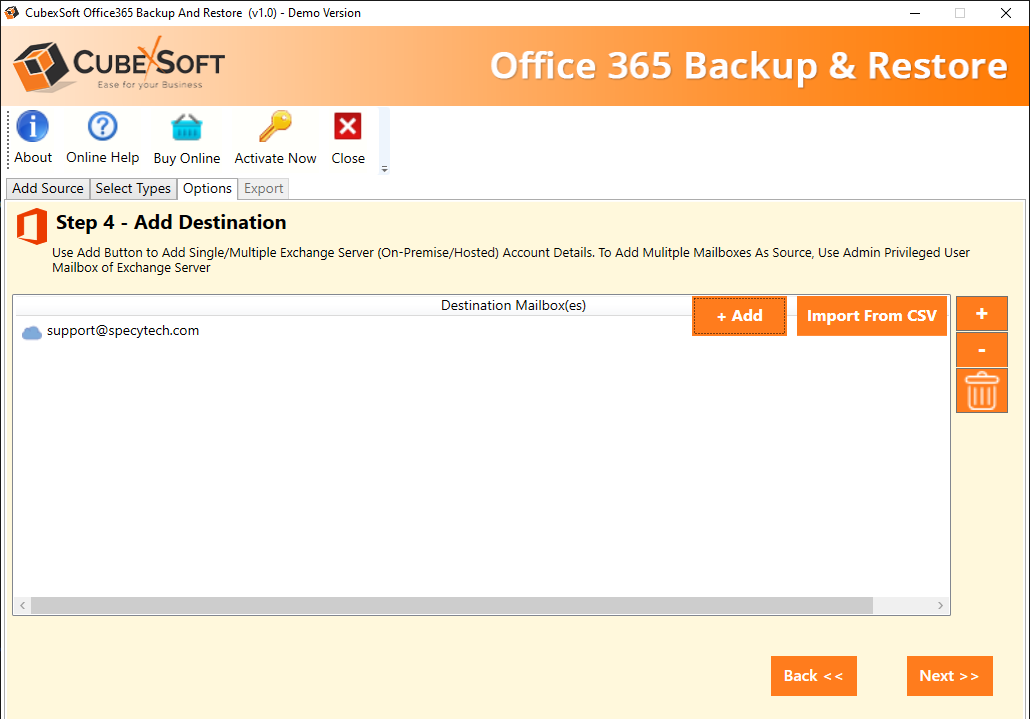Switch to the Select Types tab
The width and height of the screenshot is (1030, 719).
(x=133, y=188)
